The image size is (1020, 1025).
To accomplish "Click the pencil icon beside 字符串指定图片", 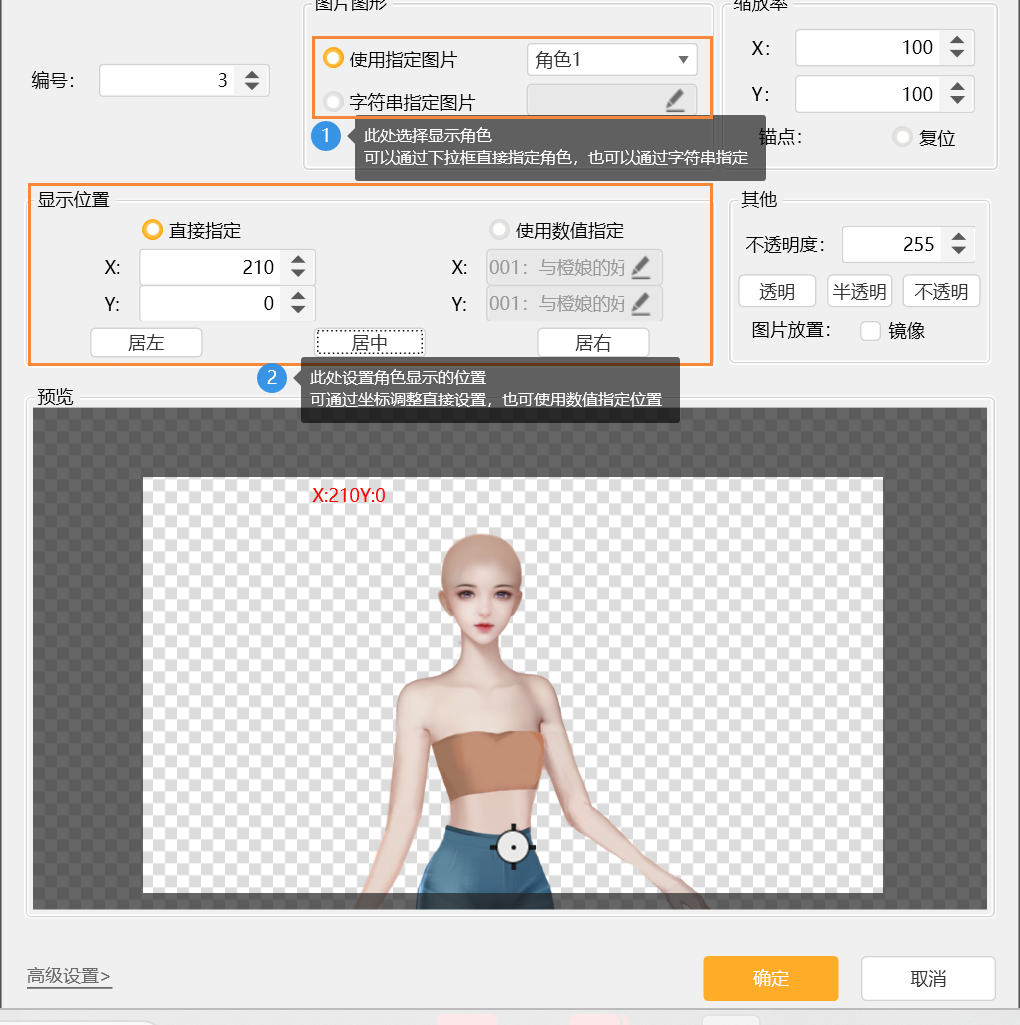I will (675, 100).
